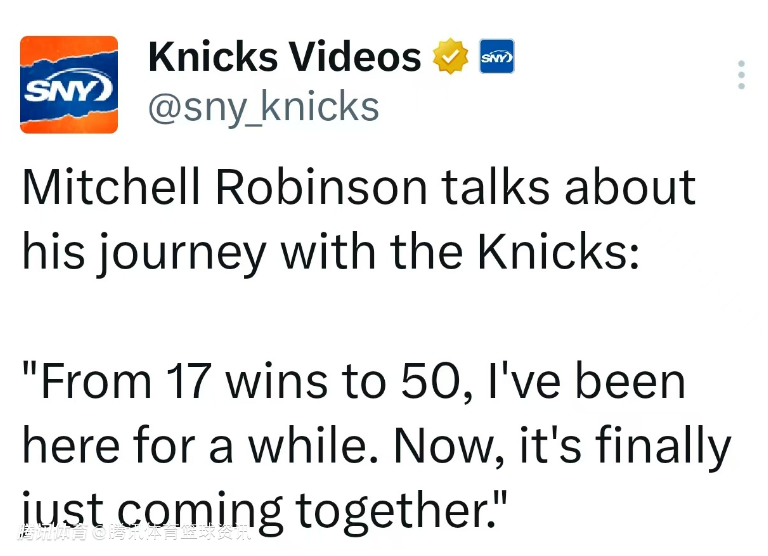This screenshot has width=768, height=556.
Task: Select the word 'finally' in the quote
Action: pyautogui.click(x=664, y=447)
